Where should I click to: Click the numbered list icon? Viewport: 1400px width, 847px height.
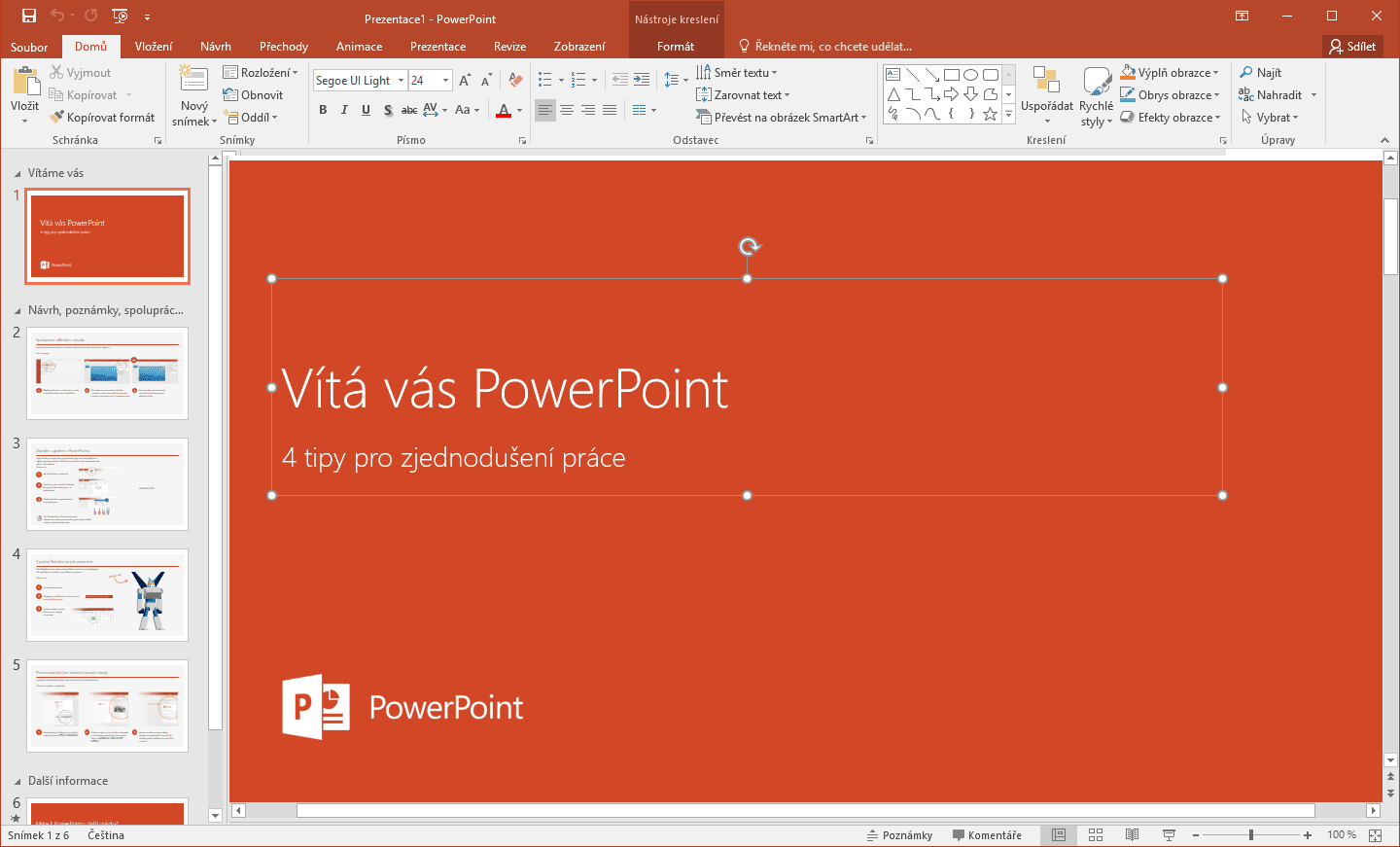point(578,80)
